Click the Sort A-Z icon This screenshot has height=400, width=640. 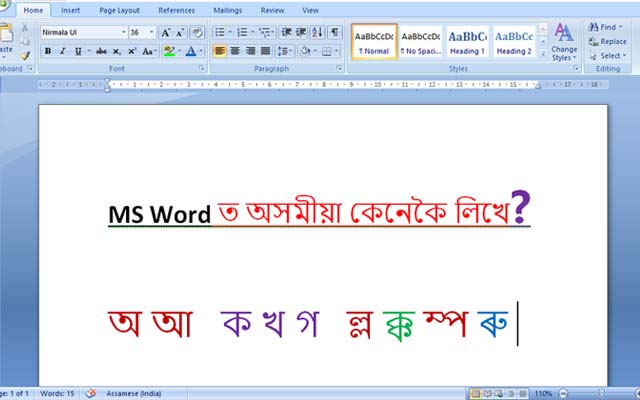(317, 32)
